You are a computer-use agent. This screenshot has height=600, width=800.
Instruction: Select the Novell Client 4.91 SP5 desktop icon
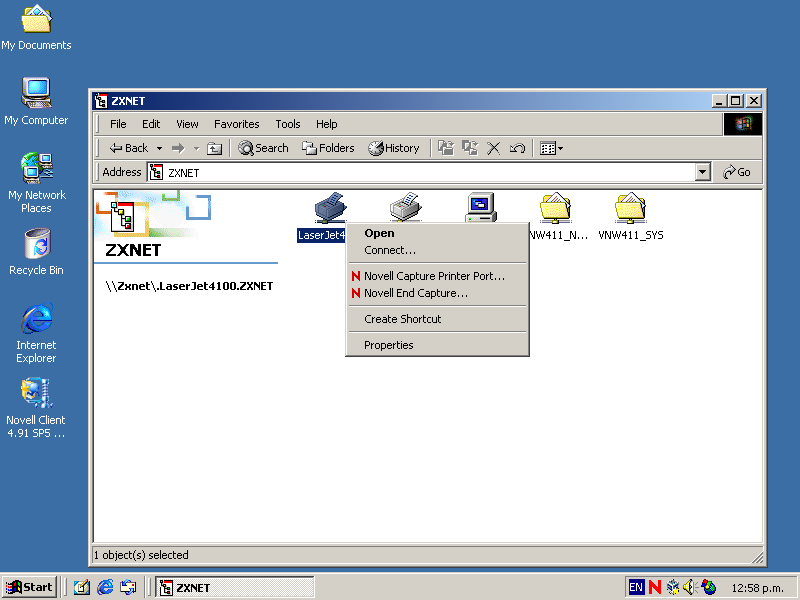(x=36, y=408)
